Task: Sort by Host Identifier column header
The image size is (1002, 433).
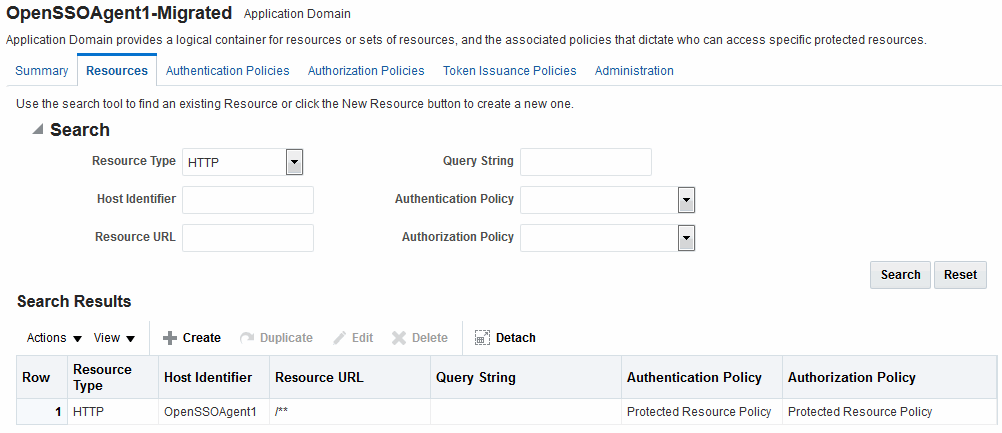Action: 214,377
